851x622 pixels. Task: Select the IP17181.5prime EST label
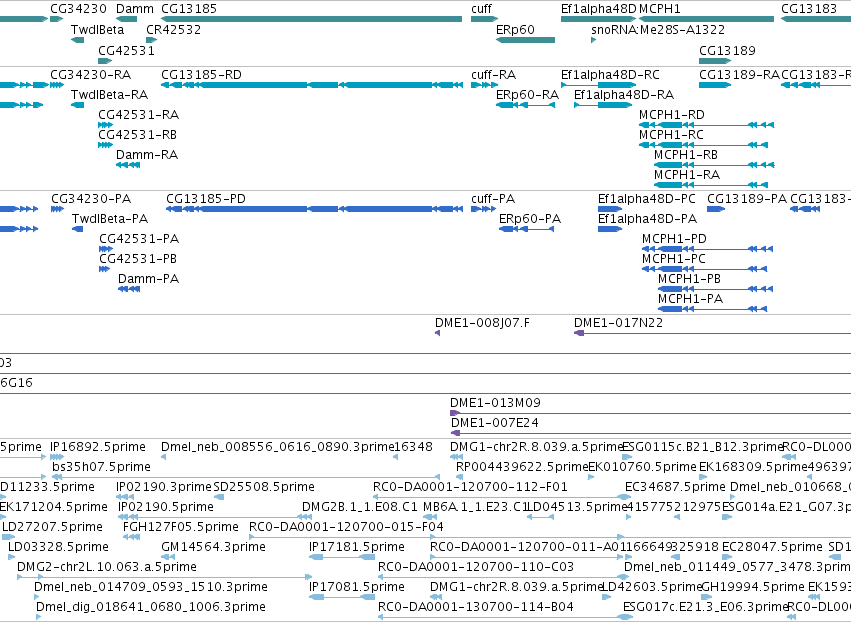coord(357,547)
